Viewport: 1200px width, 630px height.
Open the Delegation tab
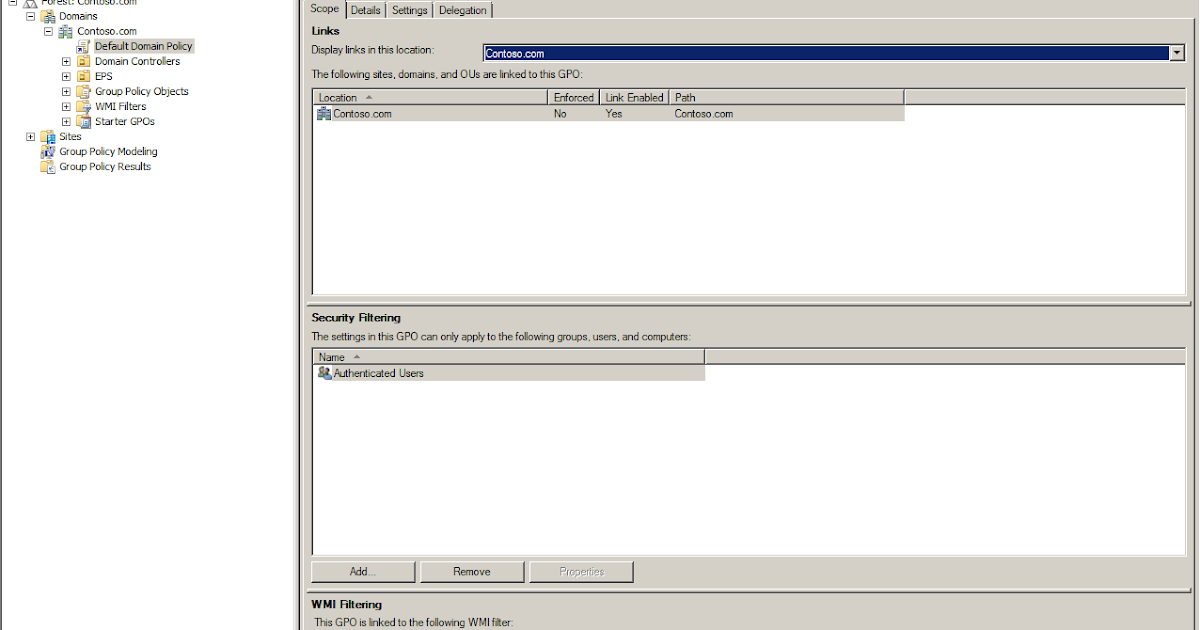(462, 9)
